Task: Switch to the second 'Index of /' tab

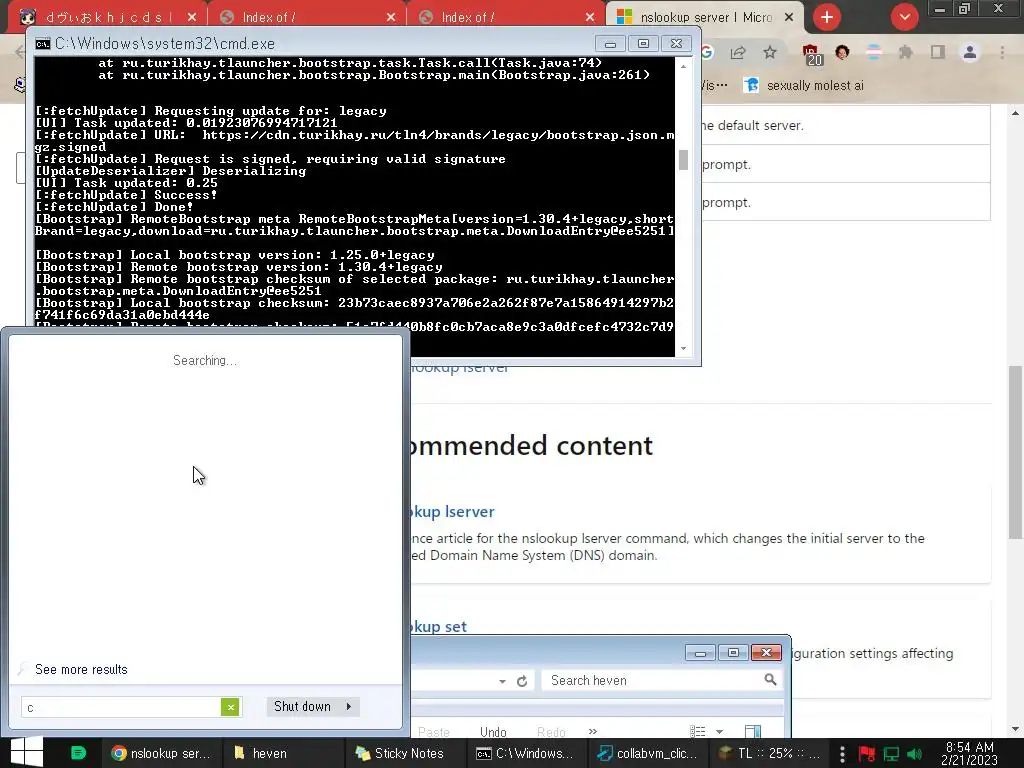Action: 504,17
